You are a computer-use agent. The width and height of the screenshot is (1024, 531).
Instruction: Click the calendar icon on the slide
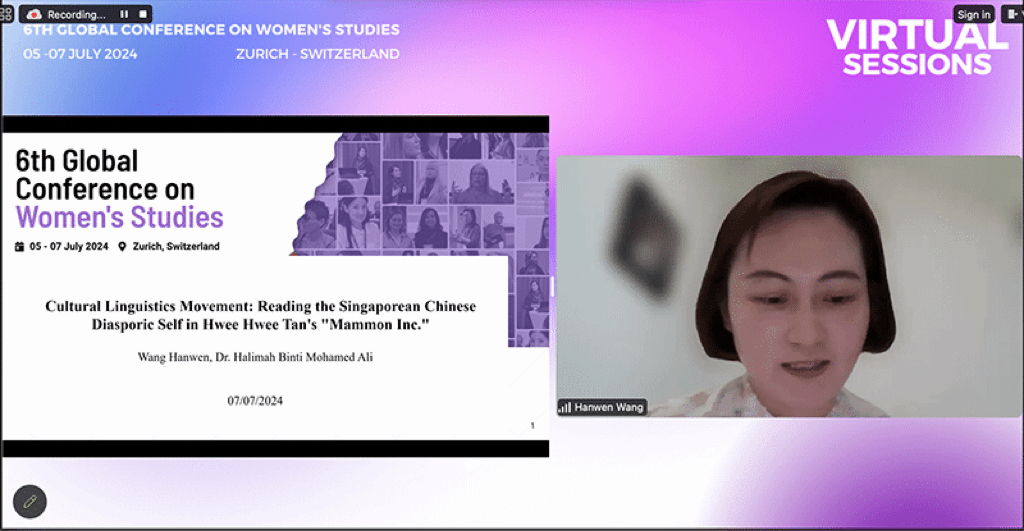19,246
